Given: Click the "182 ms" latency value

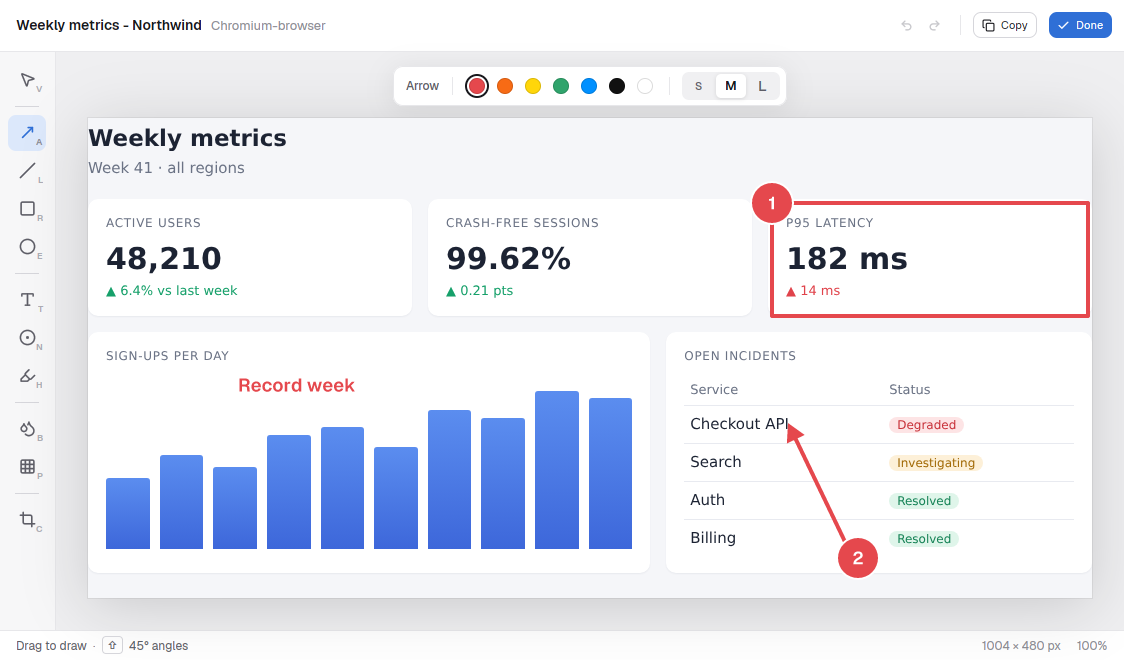Looking at the screenshot, I should click(x=847, y=258).
